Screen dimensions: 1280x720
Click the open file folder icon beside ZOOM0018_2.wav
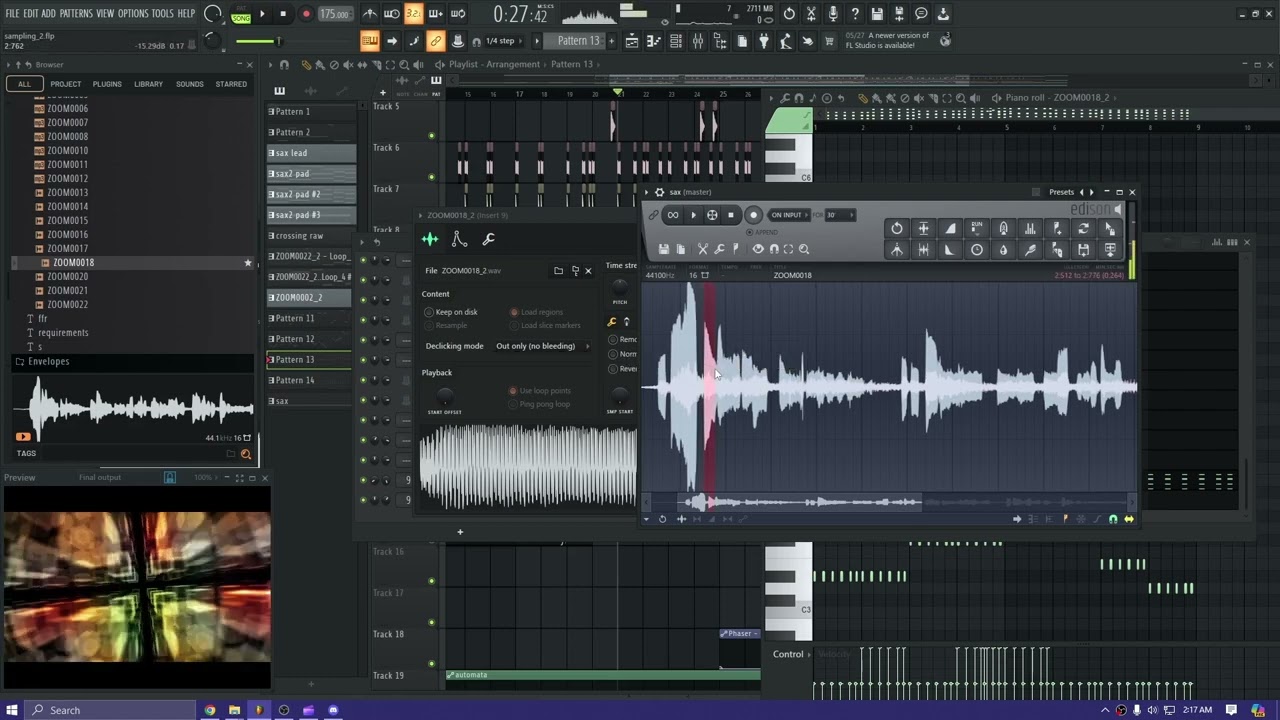pos(559,270)
